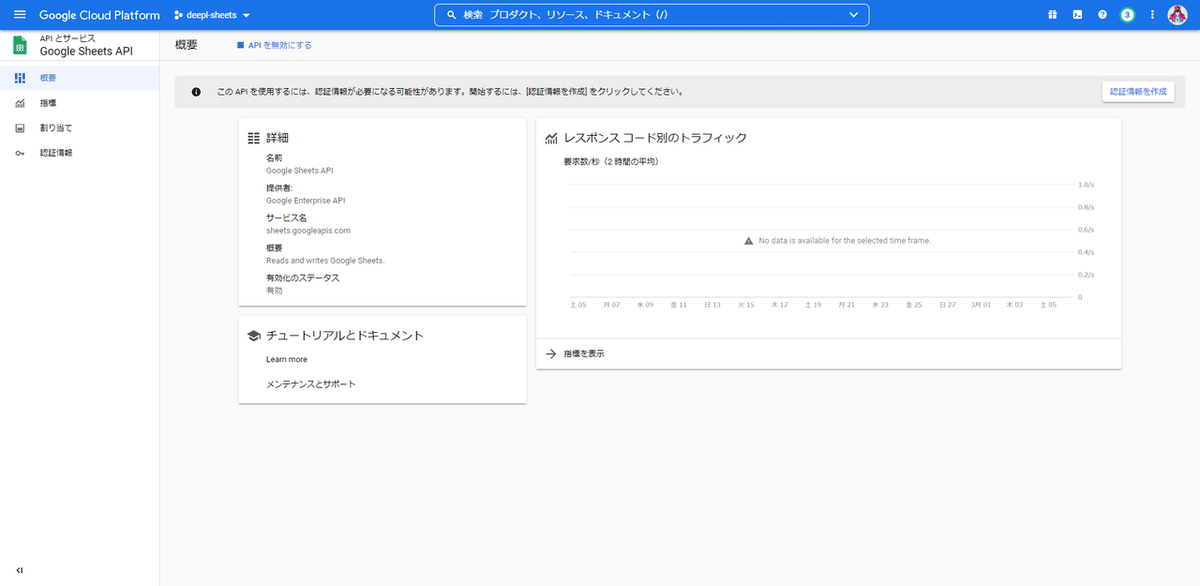
Task: Open the gift free trial icon
Action: click(x=1052, y=15)
